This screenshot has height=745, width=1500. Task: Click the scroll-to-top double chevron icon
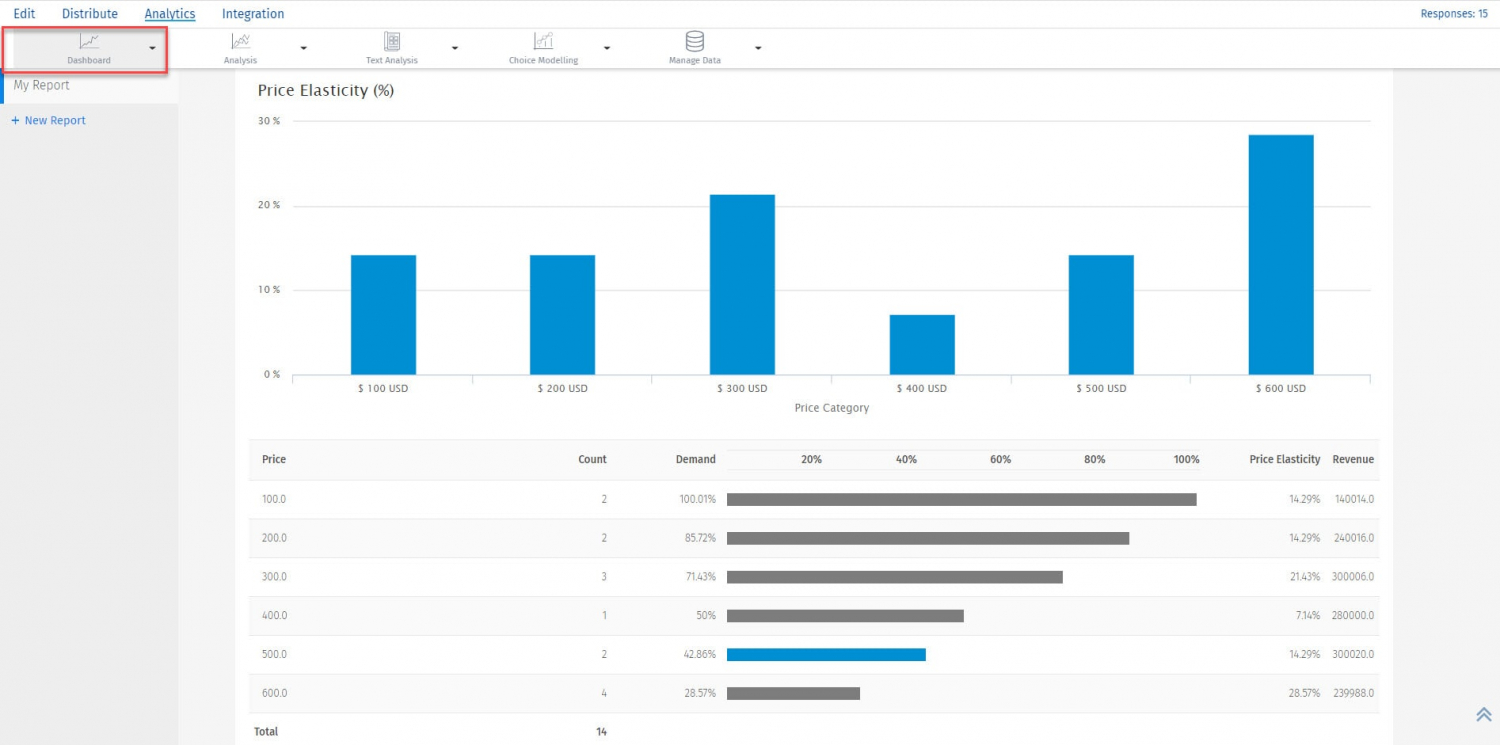click(1484, 714)
